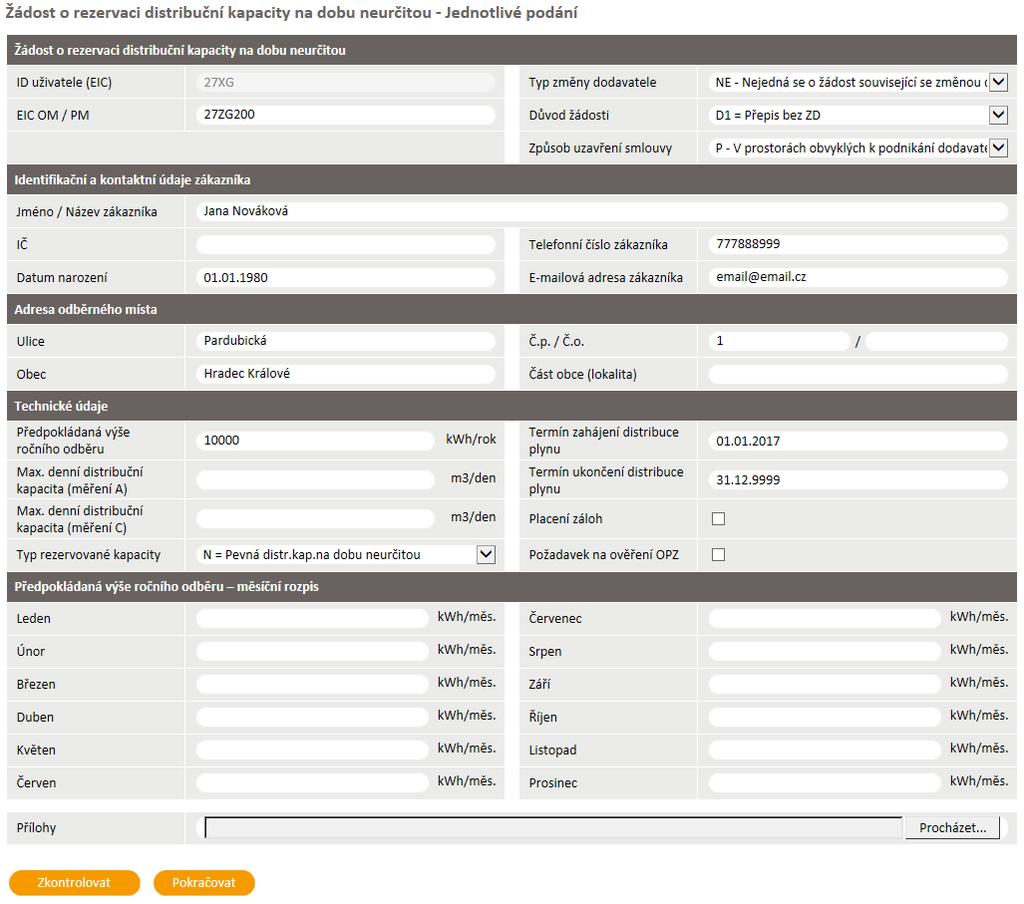Focus the empty Č.o. field after slash
The image size is (1024, 904).
click(x=936, y=340)
